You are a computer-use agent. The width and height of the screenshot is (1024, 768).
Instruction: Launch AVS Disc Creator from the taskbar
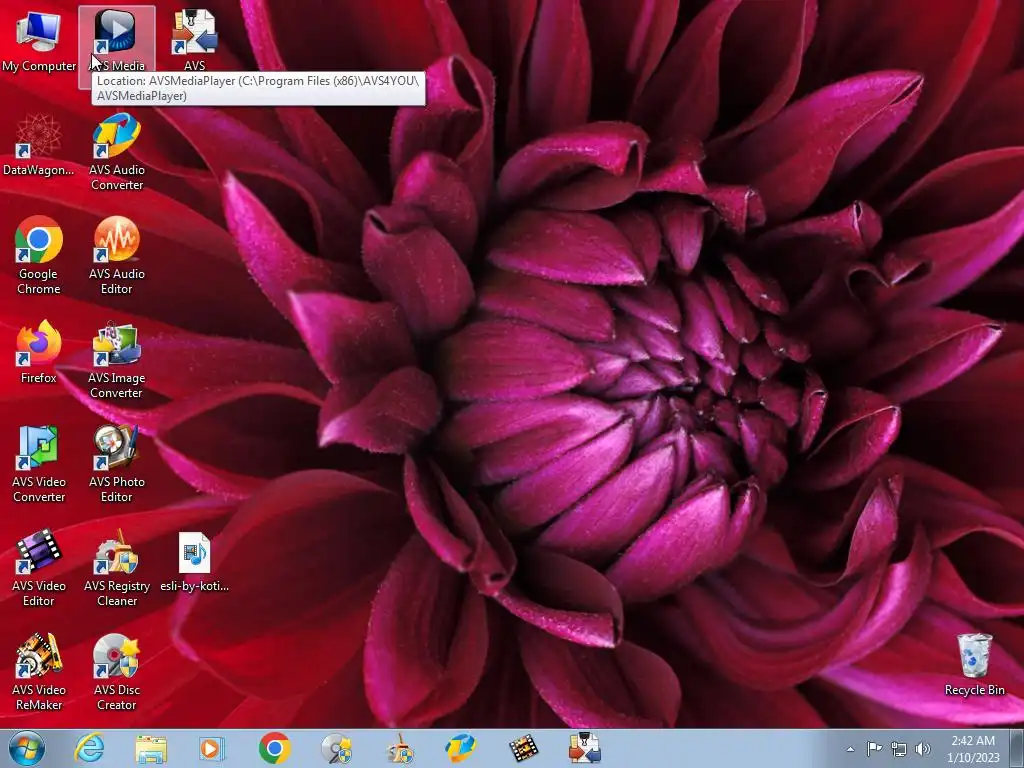click(x=336, y=748)
